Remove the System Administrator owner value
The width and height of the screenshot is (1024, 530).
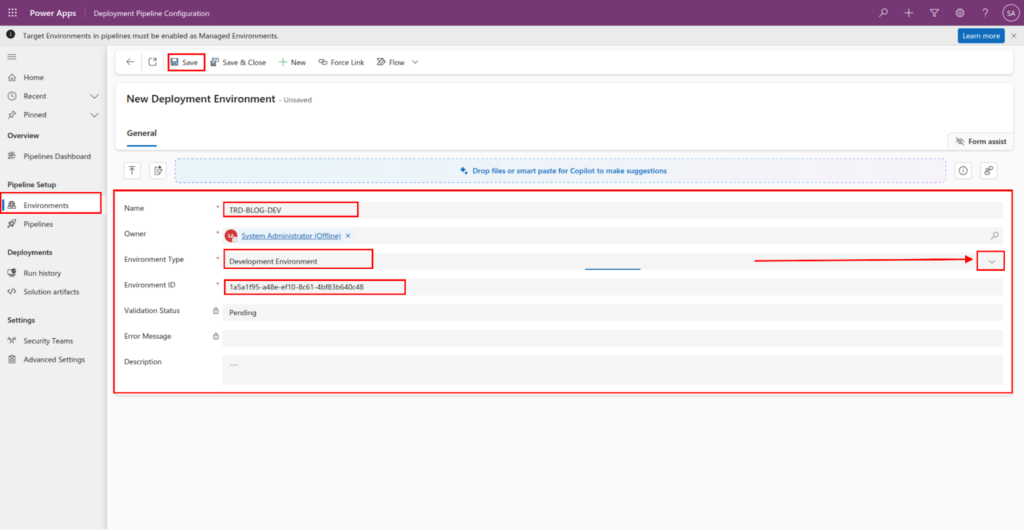(348, 236)
